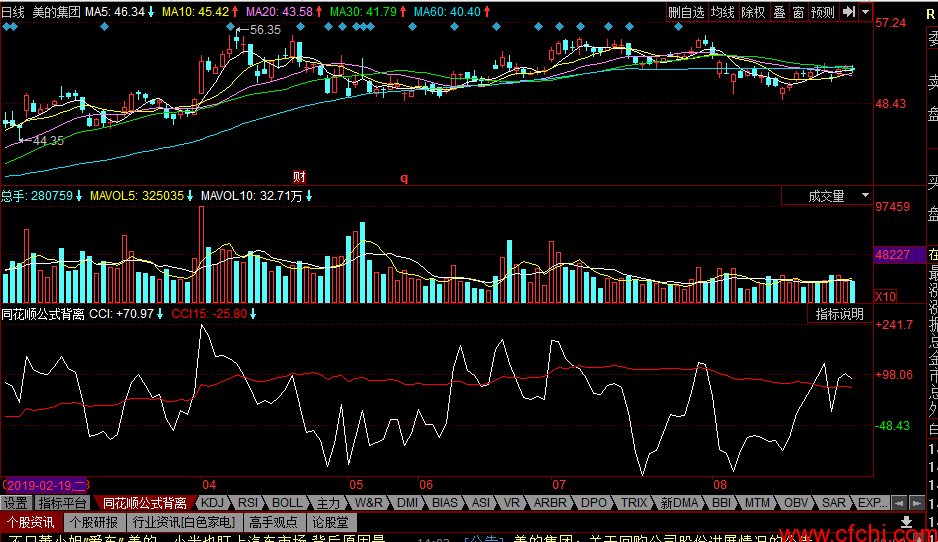Click the 删自选 button
Screen dimensions: 938x542
pyautogui.click(x=687, y=12)
